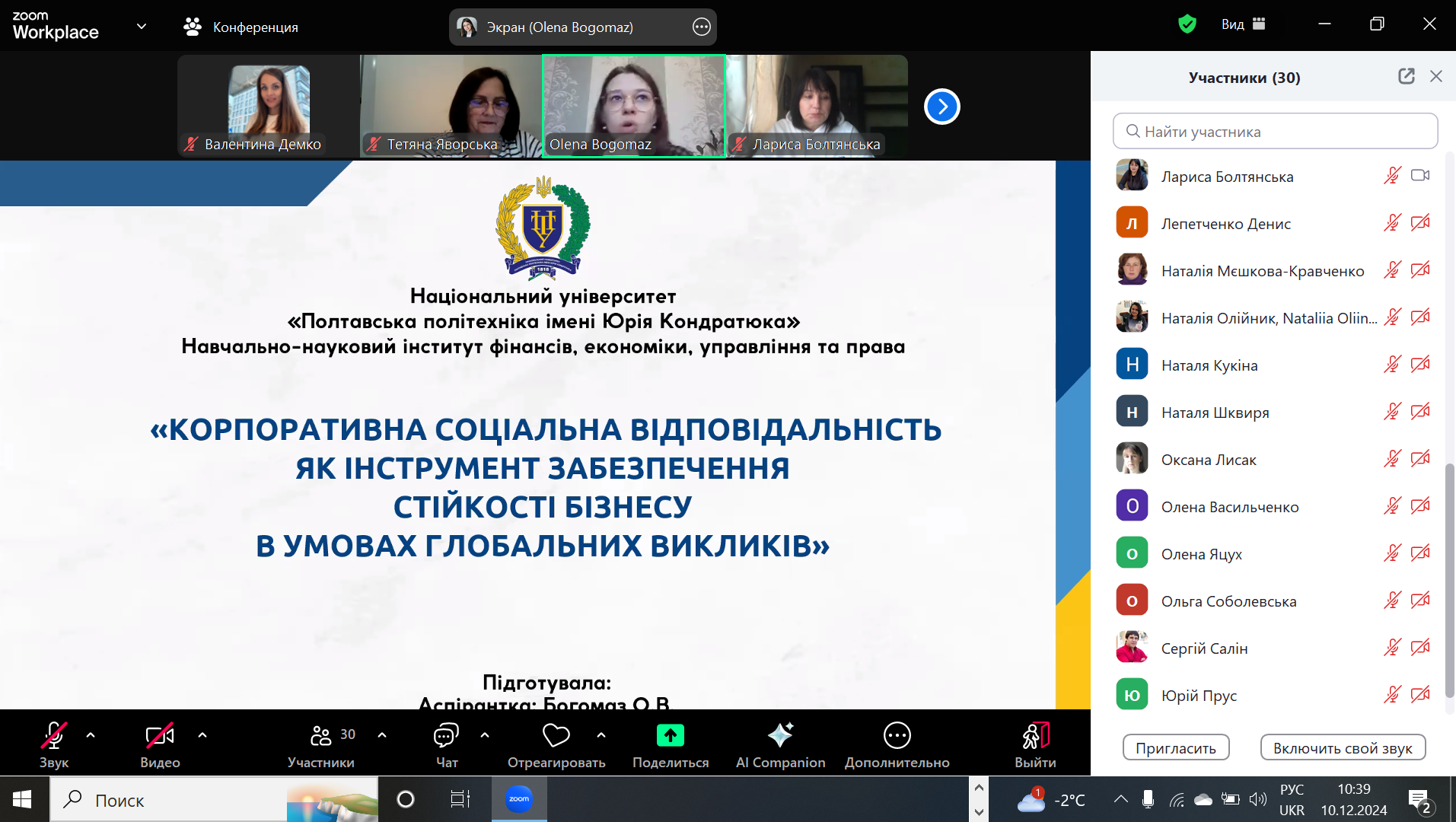
Task: Click the Leave meeting icon
Action: (1035, 736)
